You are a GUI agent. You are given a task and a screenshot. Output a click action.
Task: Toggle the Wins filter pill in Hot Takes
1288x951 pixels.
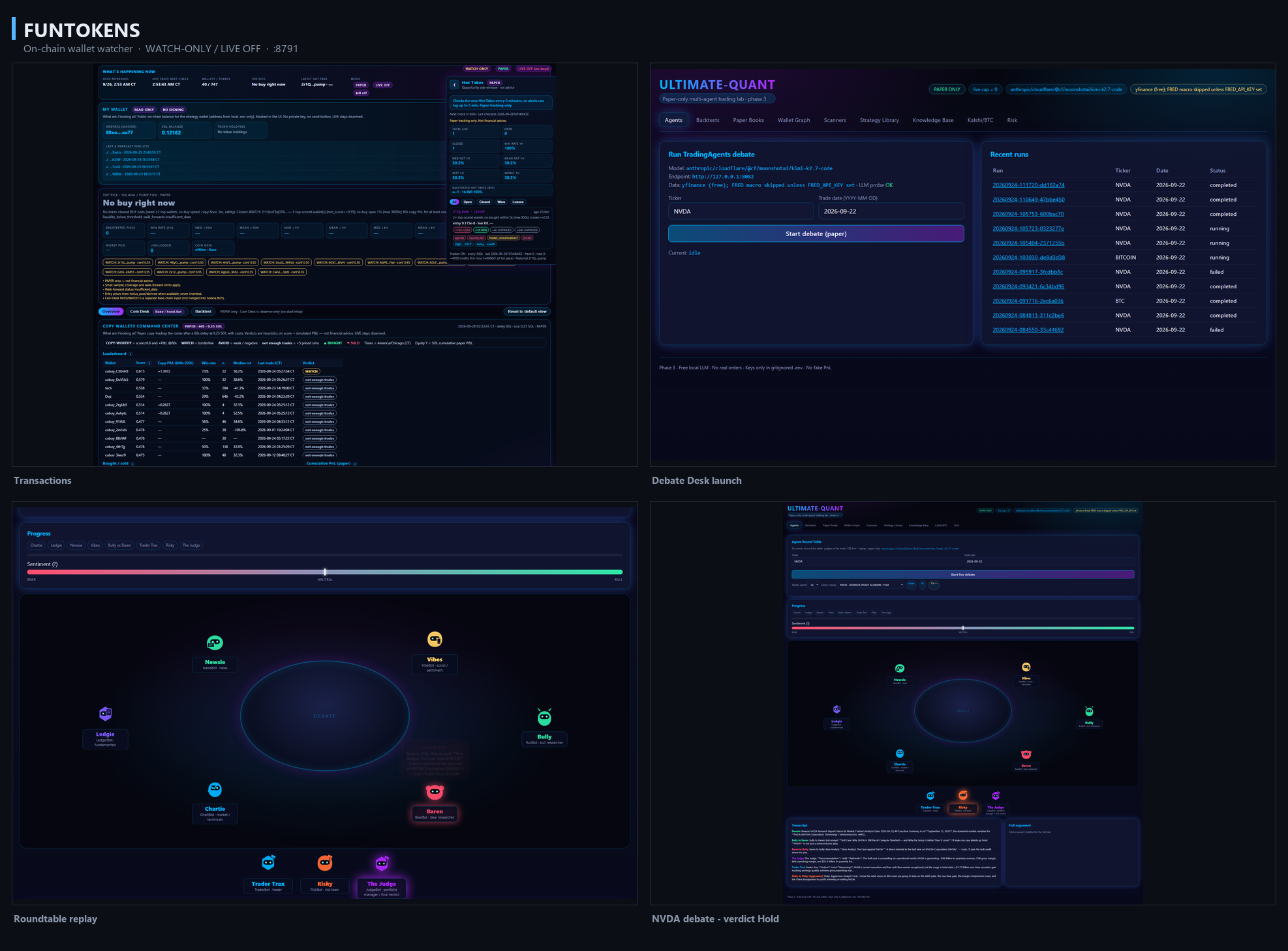coord(501,202)
